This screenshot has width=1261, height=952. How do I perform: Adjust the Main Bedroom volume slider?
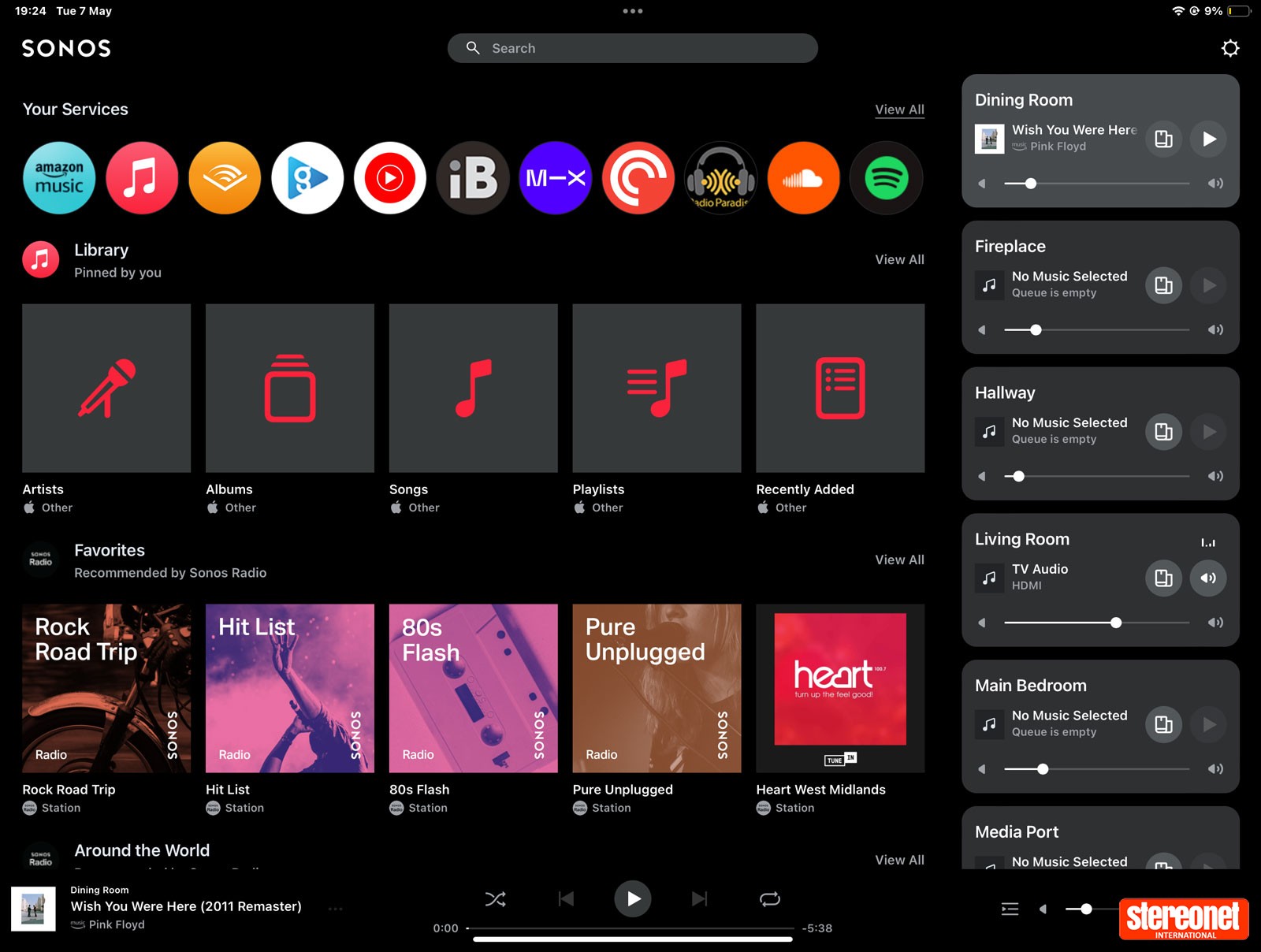[1096, 769]
